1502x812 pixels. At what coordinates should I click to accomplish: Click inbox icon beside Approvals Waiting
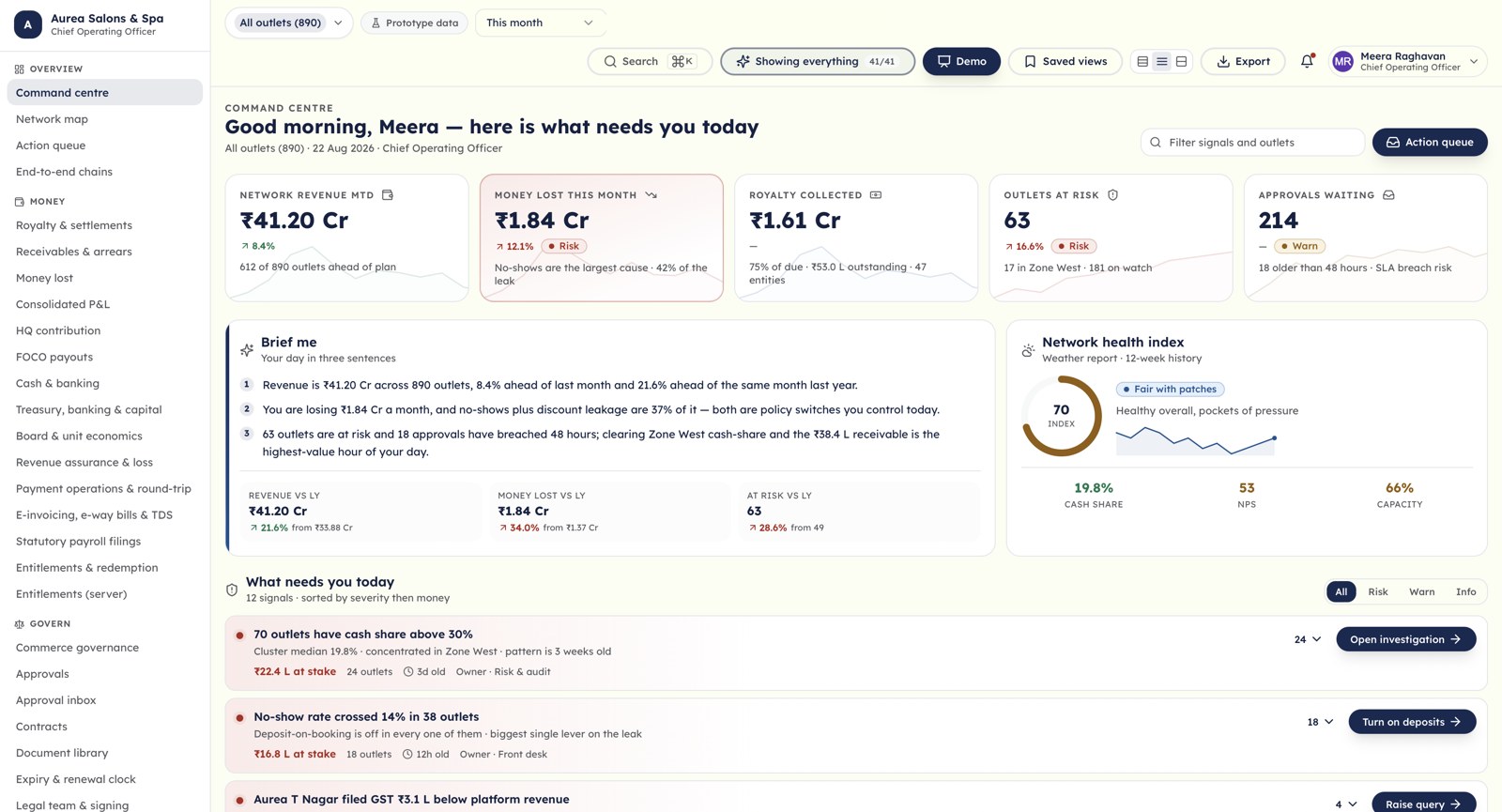1388,195
